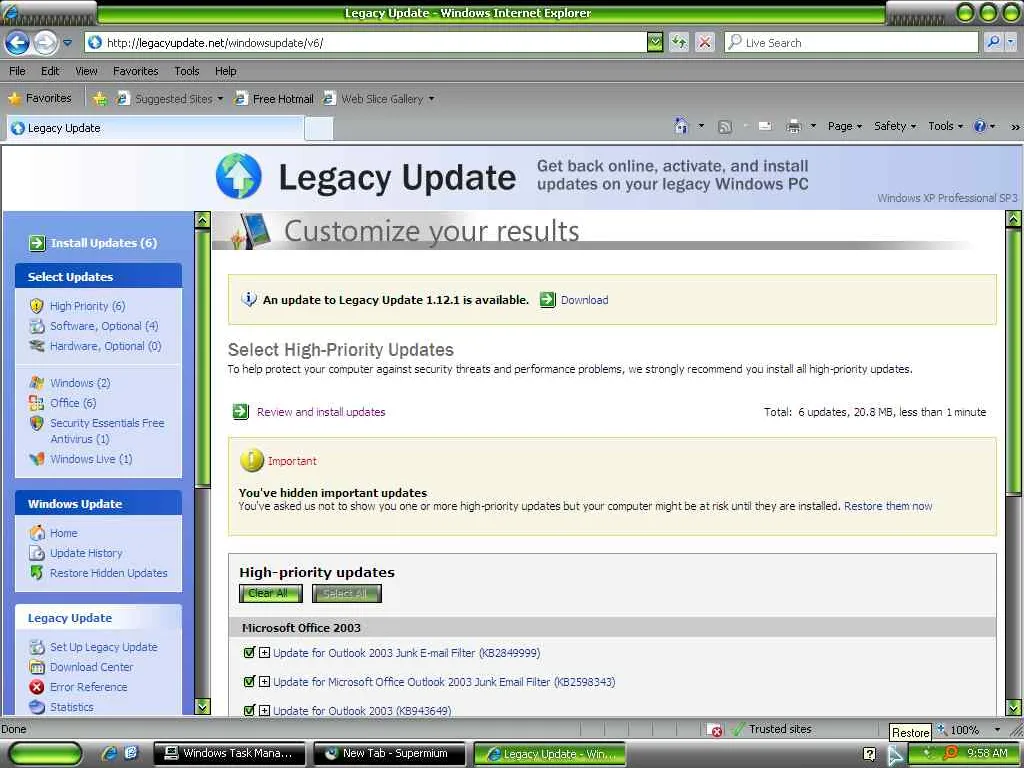This screenshot has width=1024, height=768.
Task: Switch to New Tab - Supermium taskbar button
Action: pos(390,754)
